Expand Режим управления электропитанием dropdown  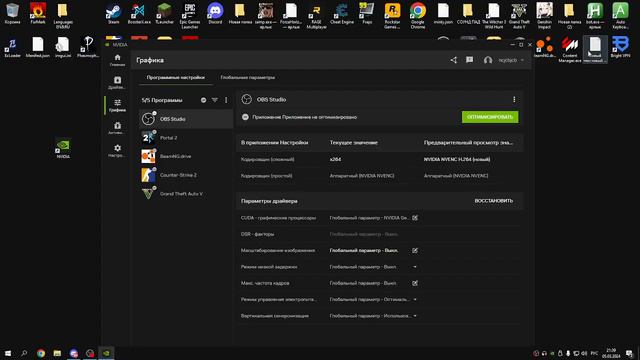pyautogui.click(x=415, y=300)
